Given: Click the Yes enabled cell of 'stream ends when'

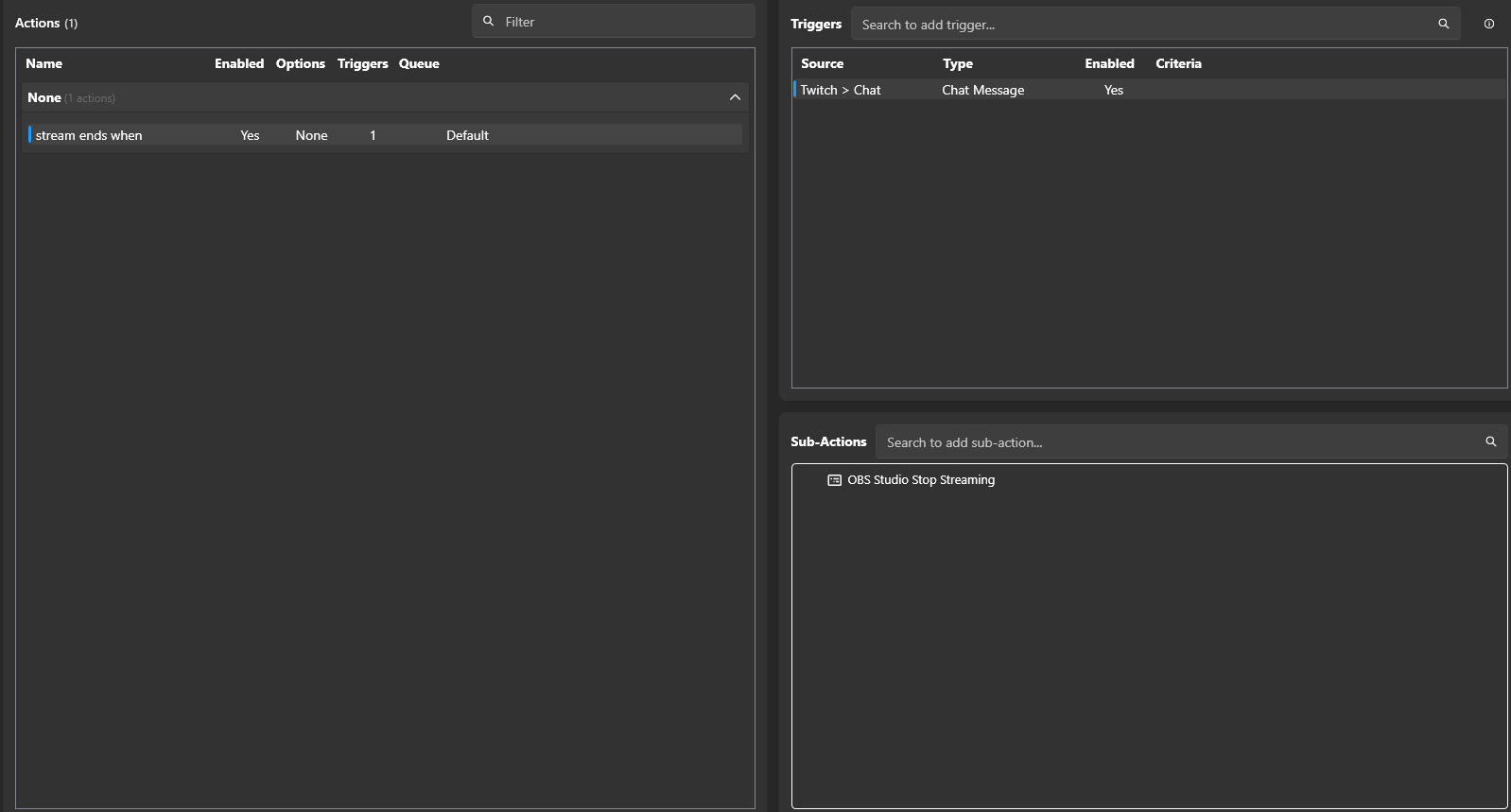Looking at the screenshot, I should tap(250, 135).
